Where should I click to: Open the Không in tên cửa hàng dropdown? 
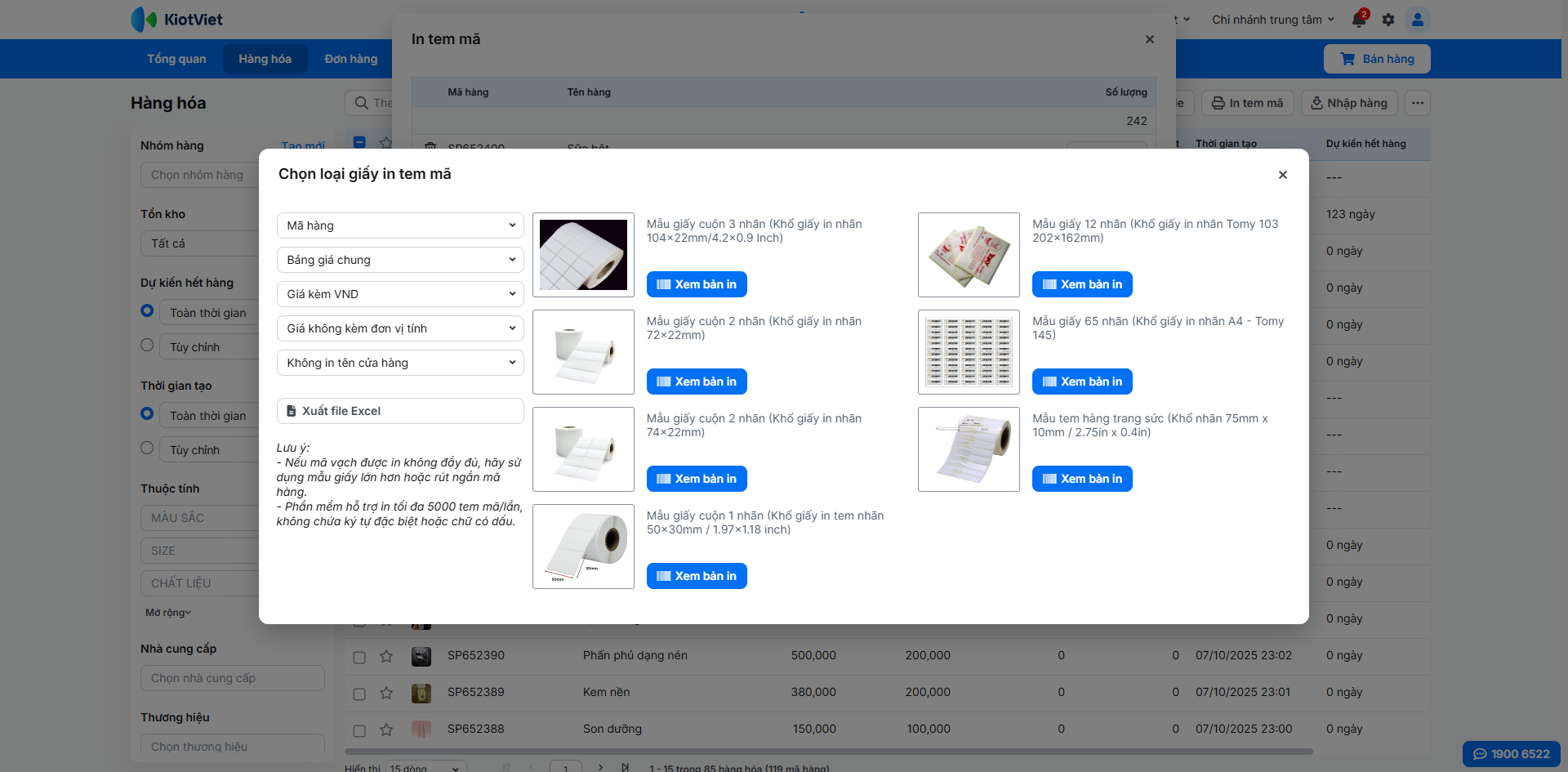400,363
